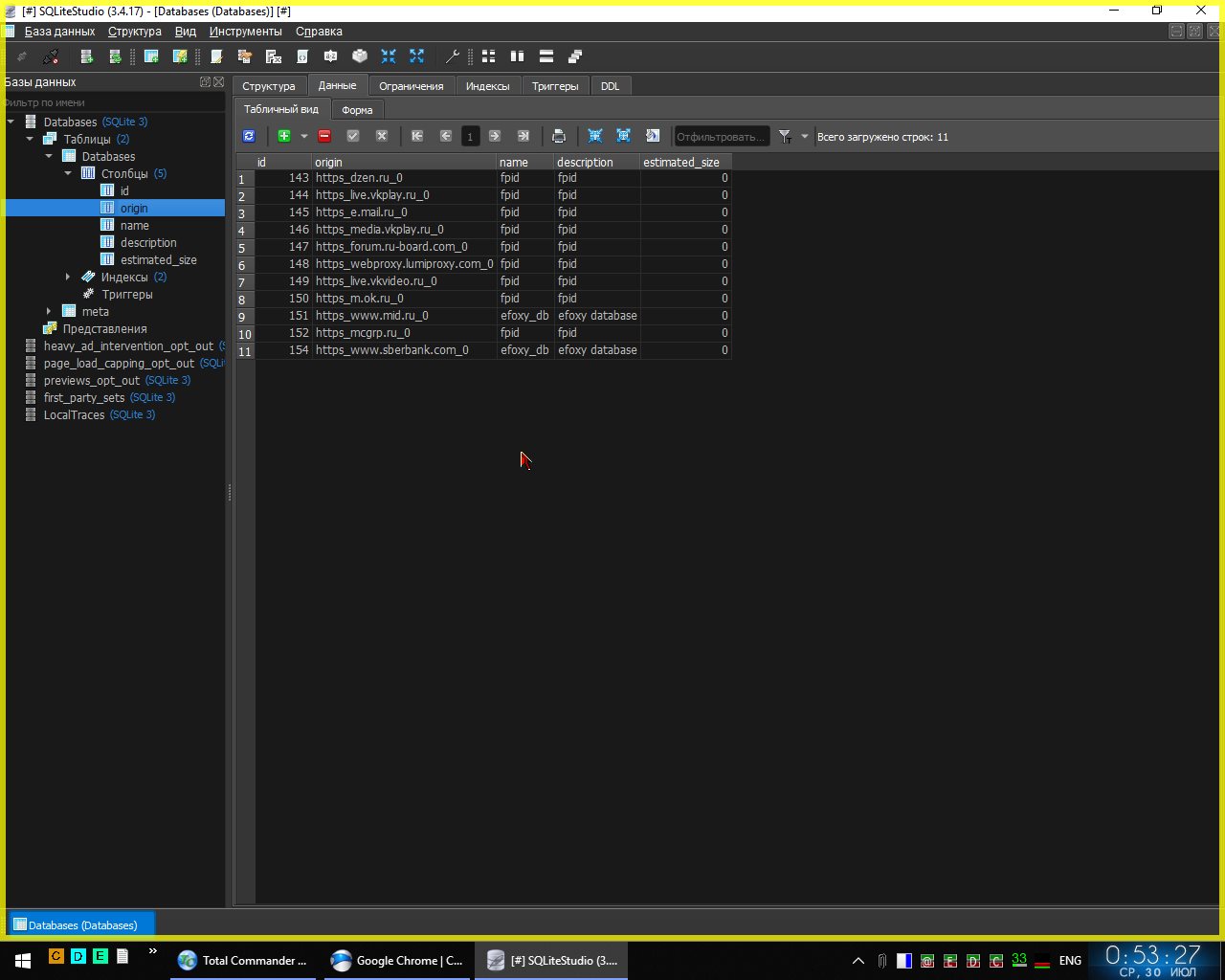Collapse the Столбцы columns node
This screenshot has height=980, width=1225.
tap(68, 174)
